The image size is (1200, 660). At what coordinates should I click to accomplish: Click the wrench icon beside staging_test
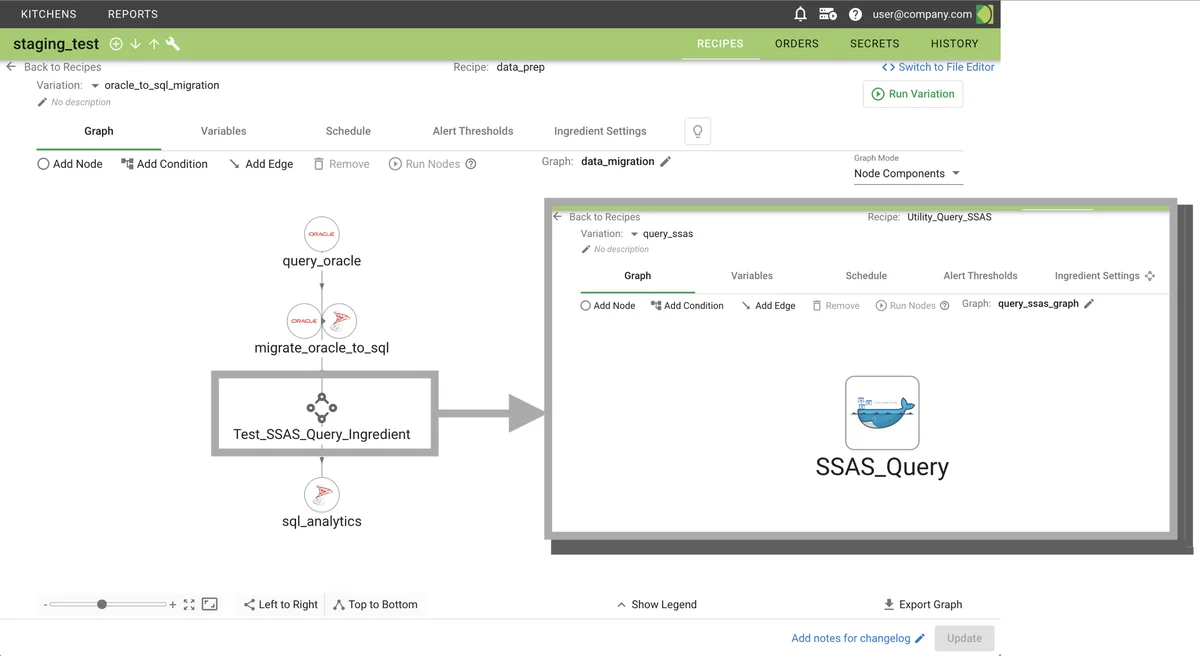pos(172,44)
